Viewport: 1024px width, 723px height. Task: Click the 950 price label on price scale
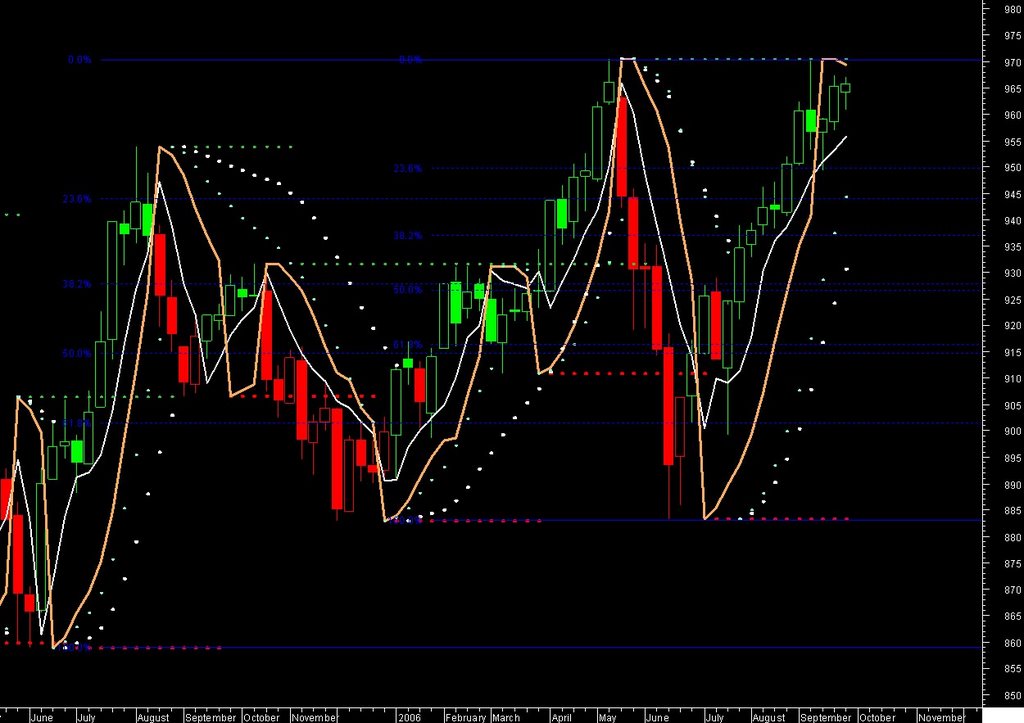(1012, 168)
